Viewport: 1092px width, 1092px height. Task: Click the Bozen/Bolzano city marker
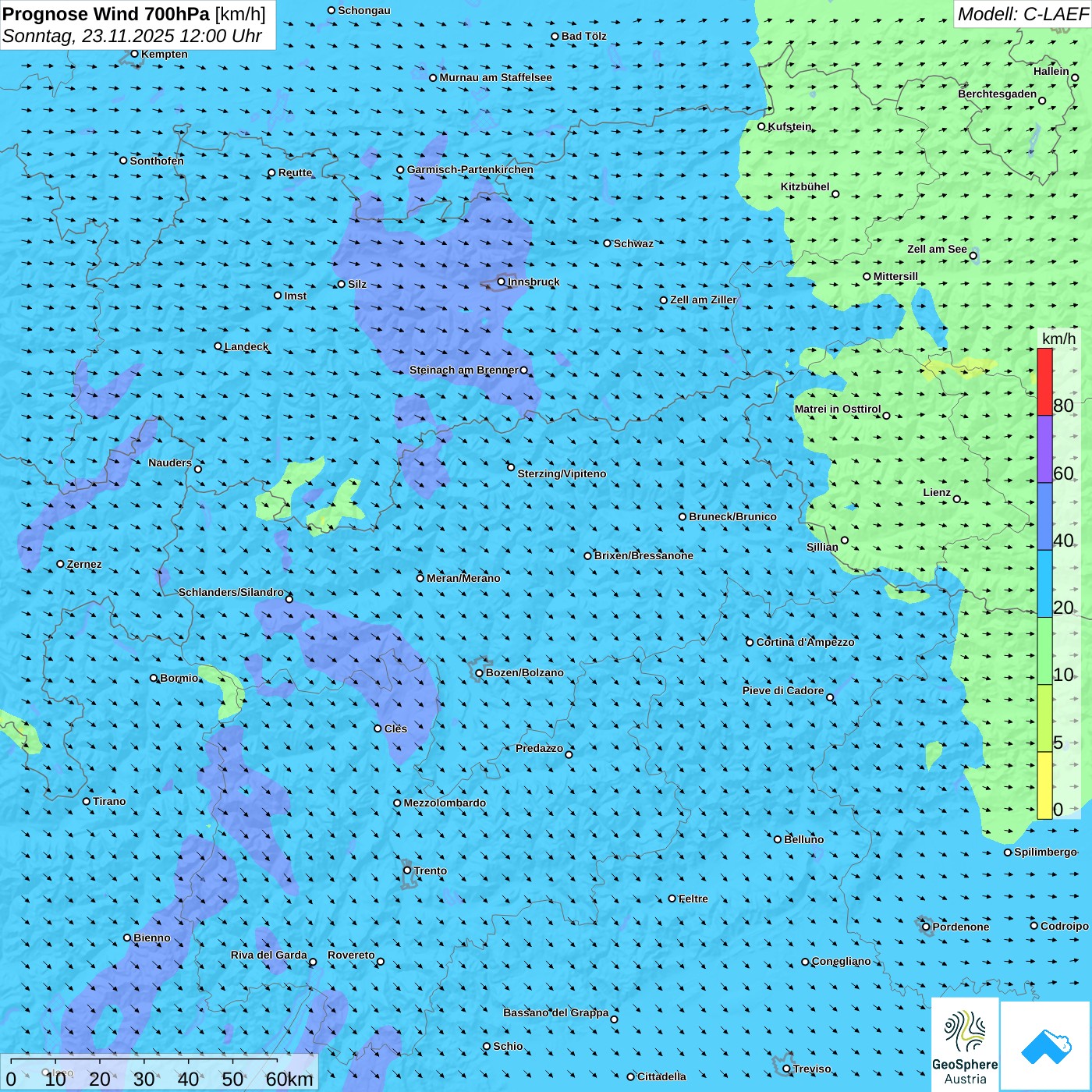(x=479, y=673)
